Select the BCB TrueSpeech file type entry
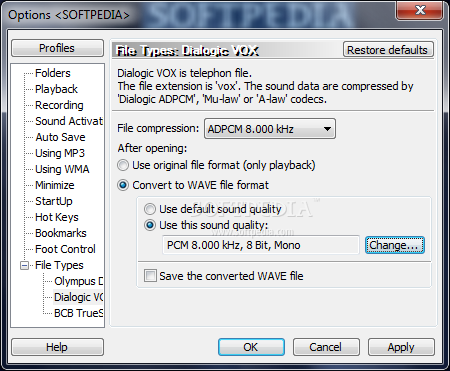Screen dimensions: 450x371 (x=79, y=313)
